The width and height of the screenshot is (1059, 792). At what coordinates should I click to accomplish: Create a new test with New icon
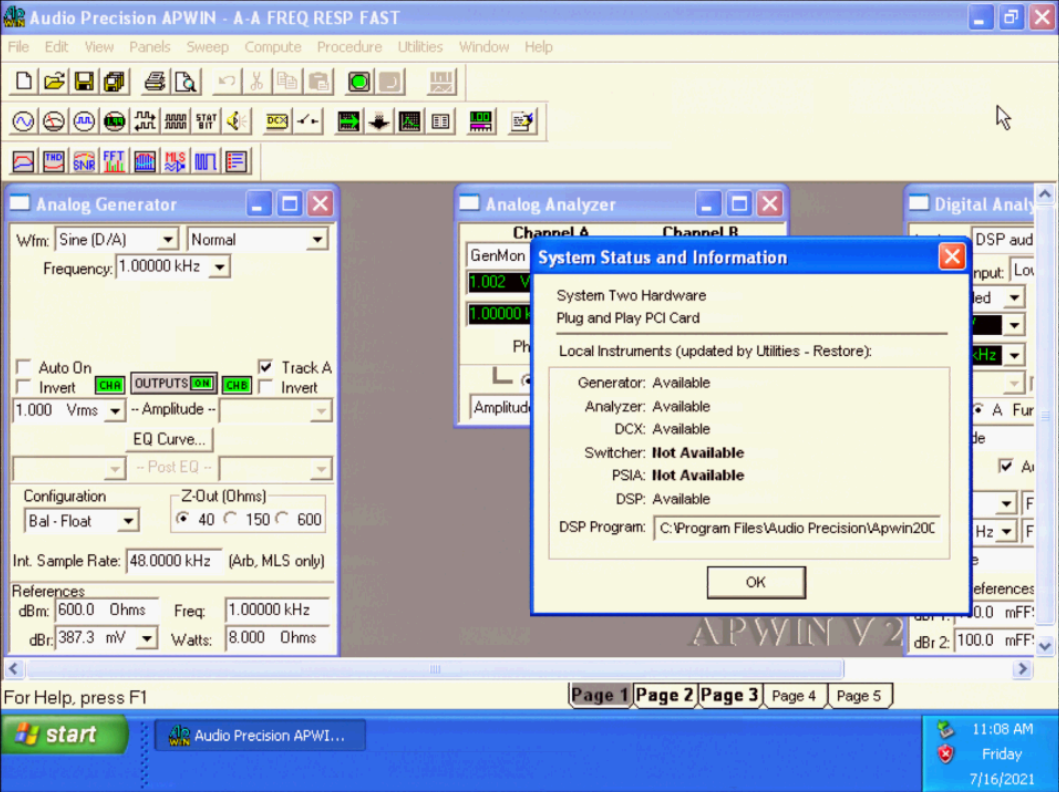[24, 82]
